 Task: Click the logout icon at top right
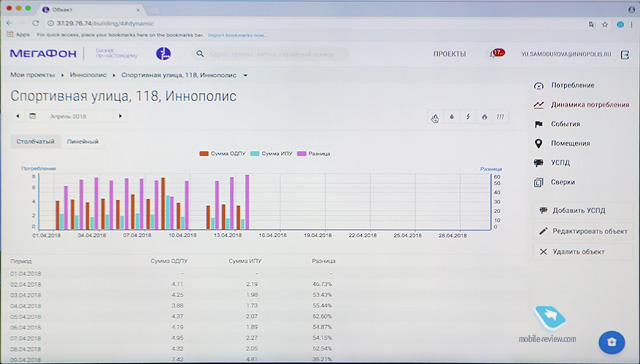625,54
